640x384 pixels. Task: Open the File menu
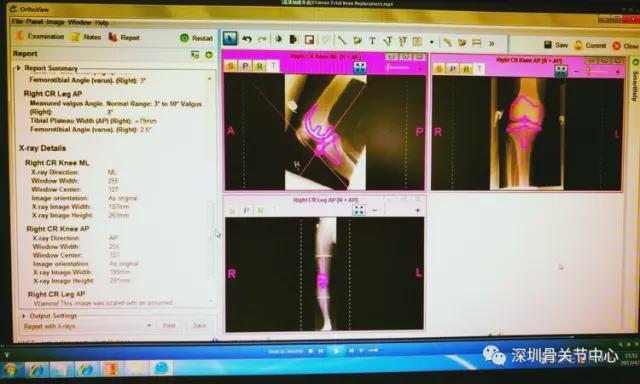click(x=17, y=22)
